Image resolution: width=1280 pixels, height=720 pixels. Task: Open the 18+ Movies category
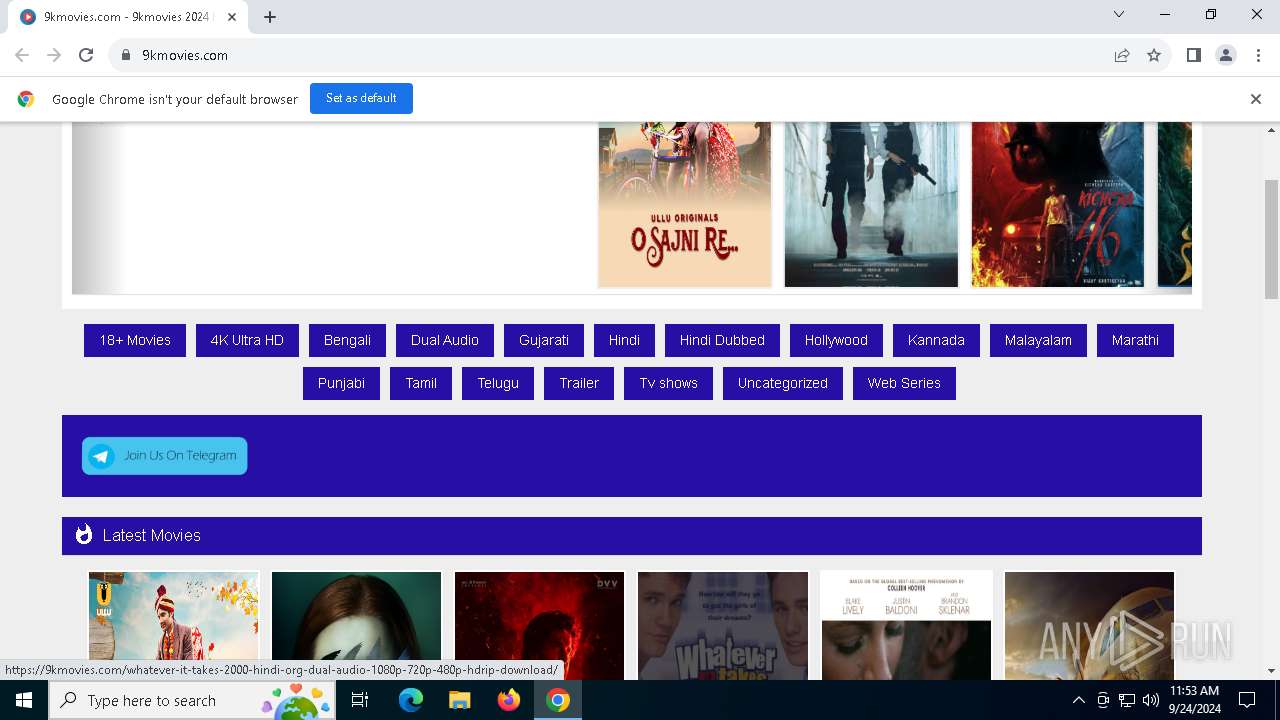135,340
